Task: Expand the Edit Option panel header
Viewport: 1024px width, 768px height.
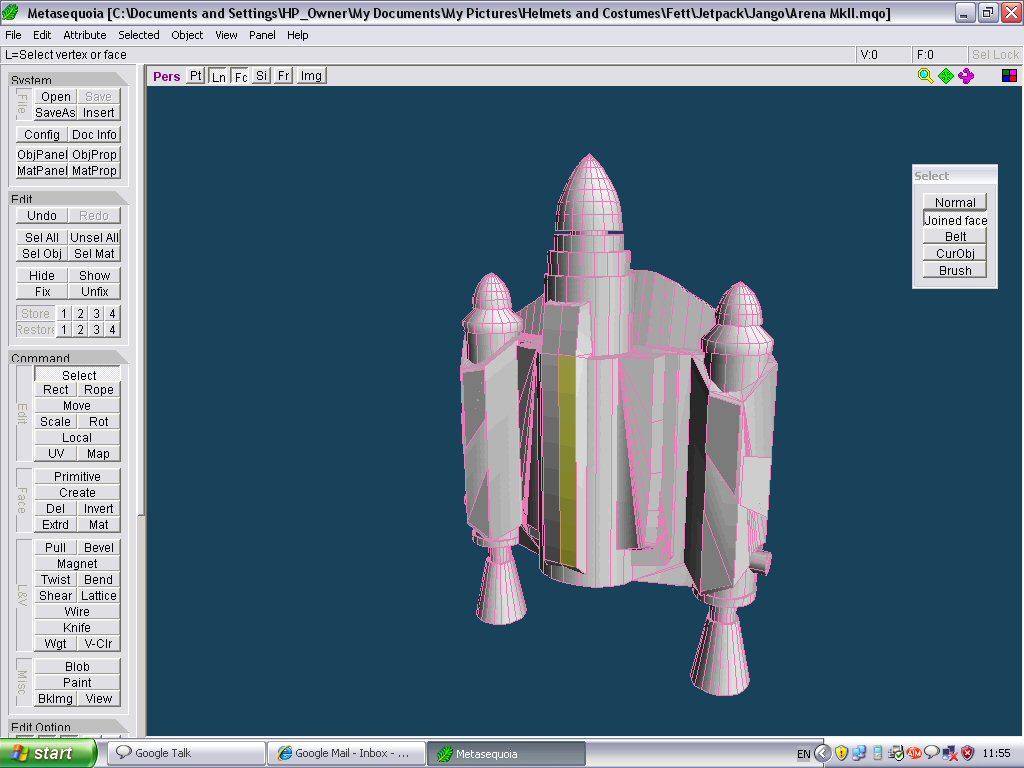Action: [x=69, y=726]
